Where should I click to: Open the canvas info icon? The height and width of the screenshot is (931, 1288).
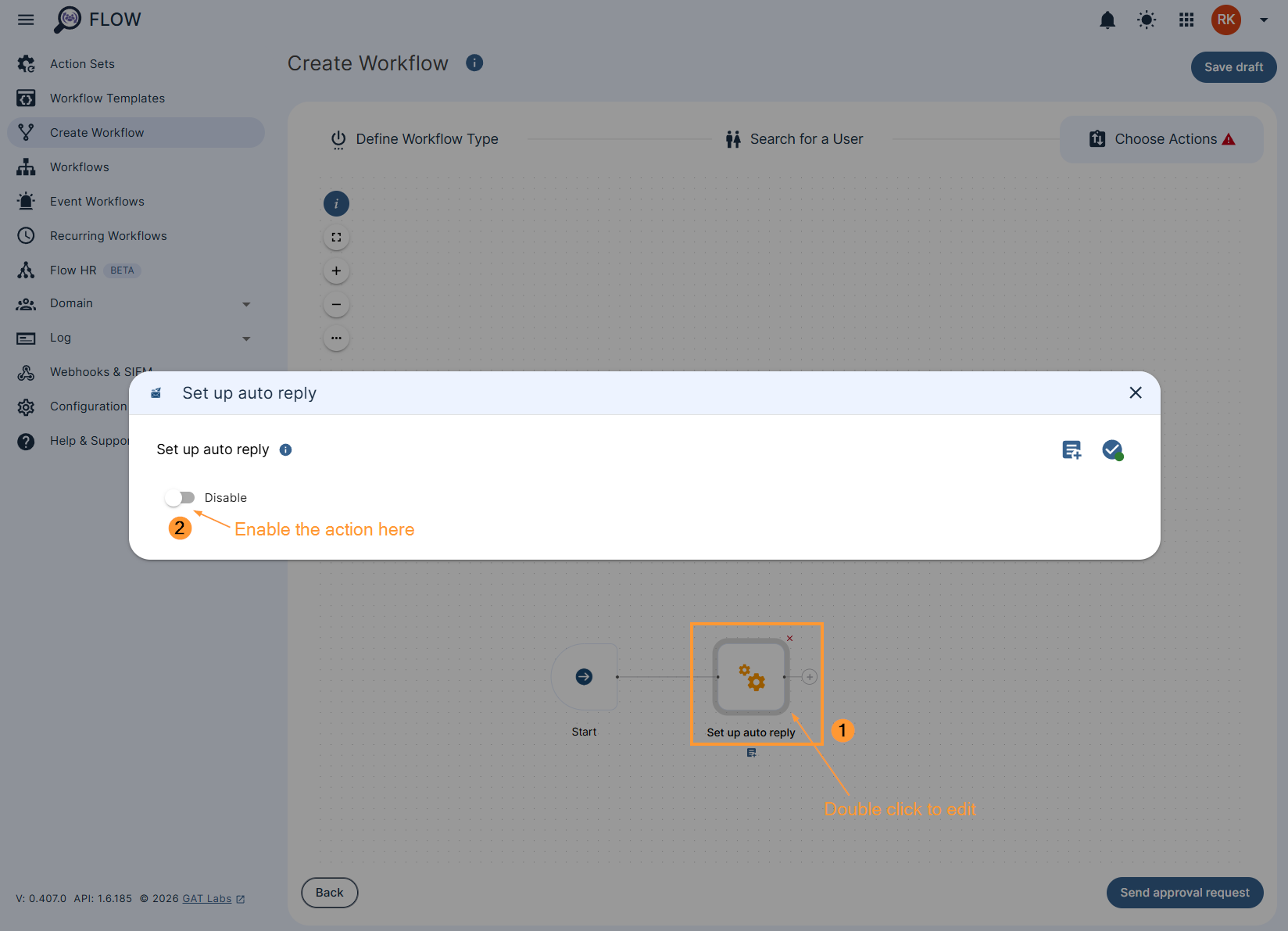point(336,203)
